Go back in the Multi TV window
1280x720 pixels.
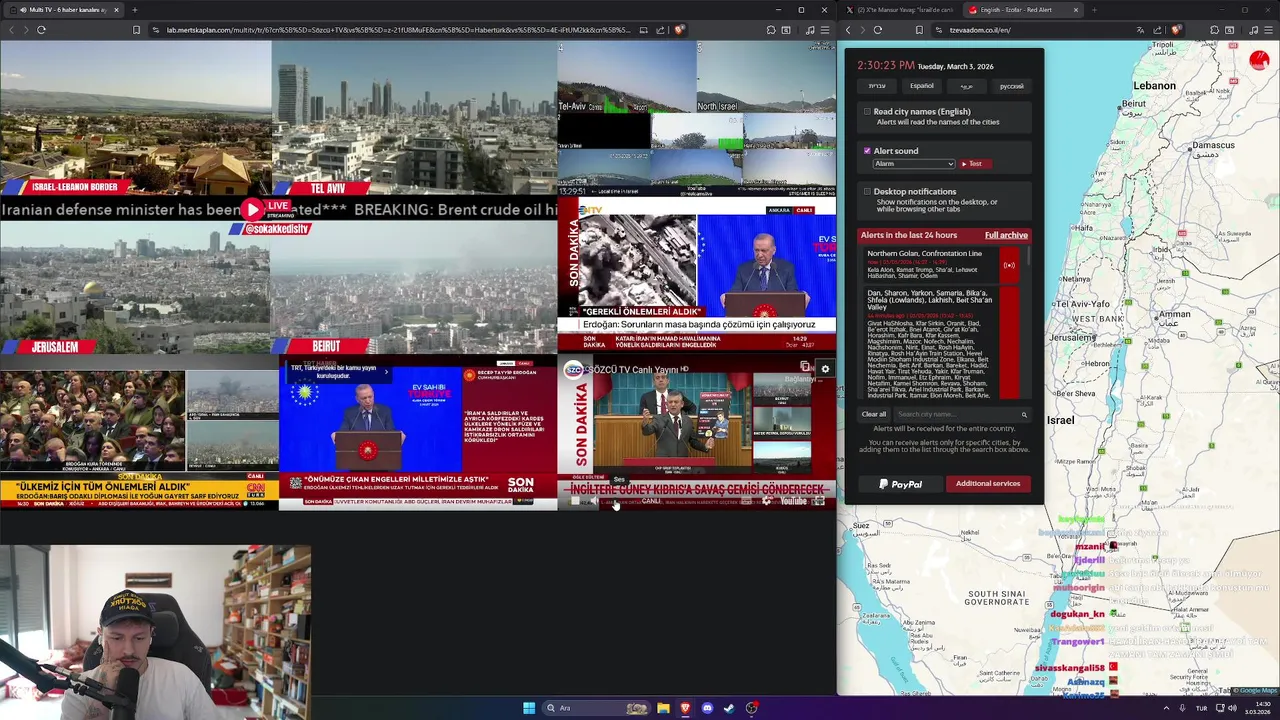11,30
